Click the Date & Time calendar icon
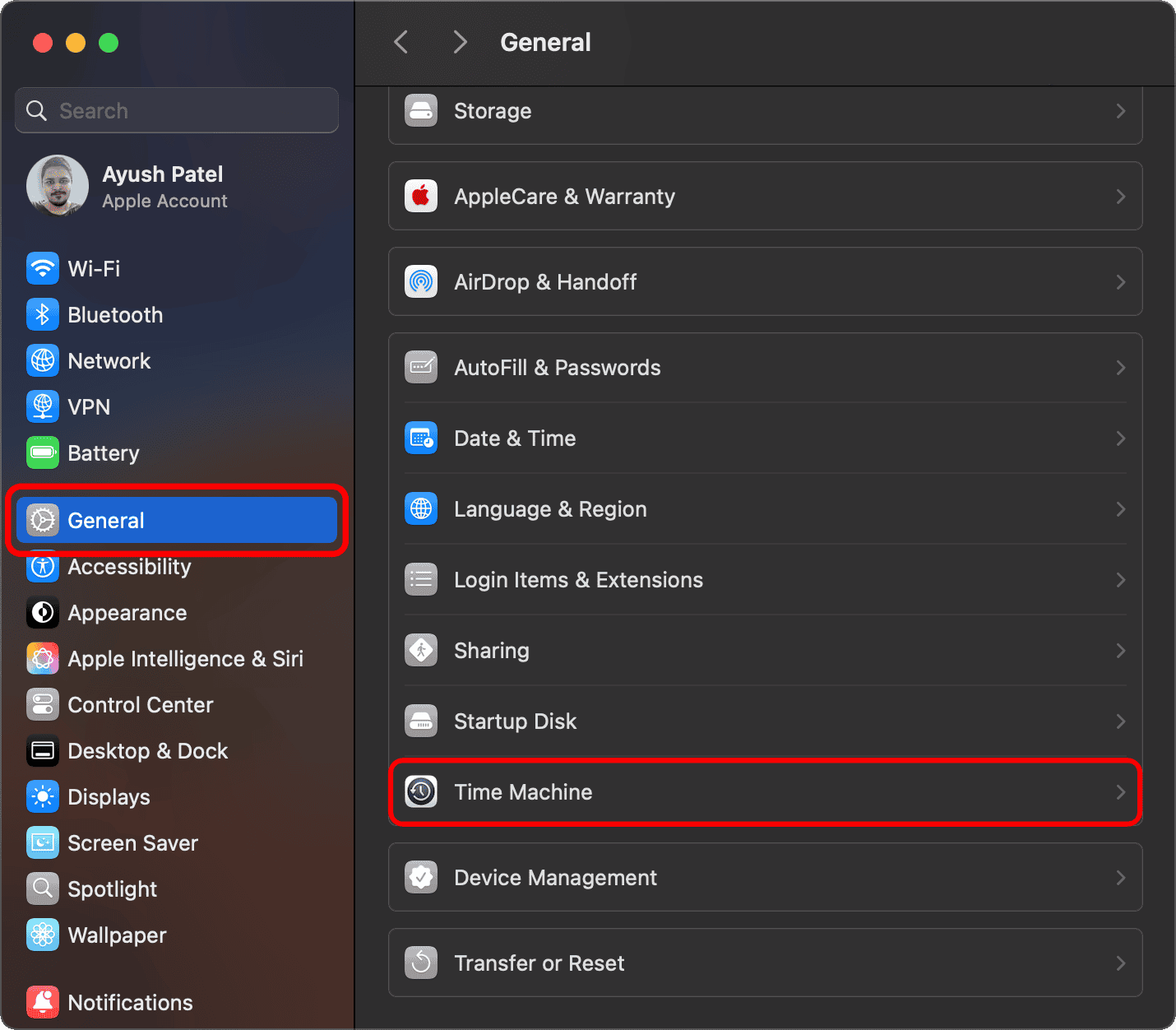This screenshot has width=1176, height=1030. pos(421,438)
